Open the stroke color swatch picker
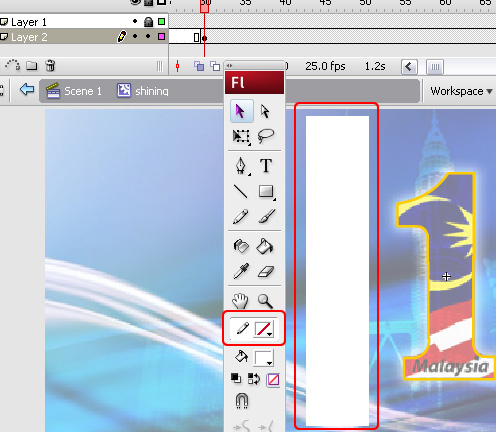 [x=264, y=329]
